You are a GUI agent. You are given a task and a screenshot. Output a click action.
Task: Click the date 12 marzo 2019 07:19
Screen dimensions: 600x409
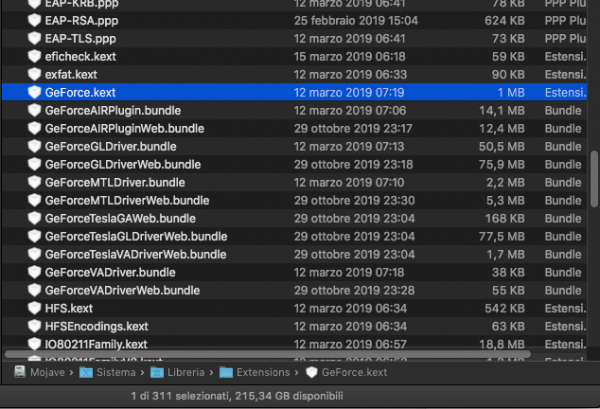coord(349,93)
